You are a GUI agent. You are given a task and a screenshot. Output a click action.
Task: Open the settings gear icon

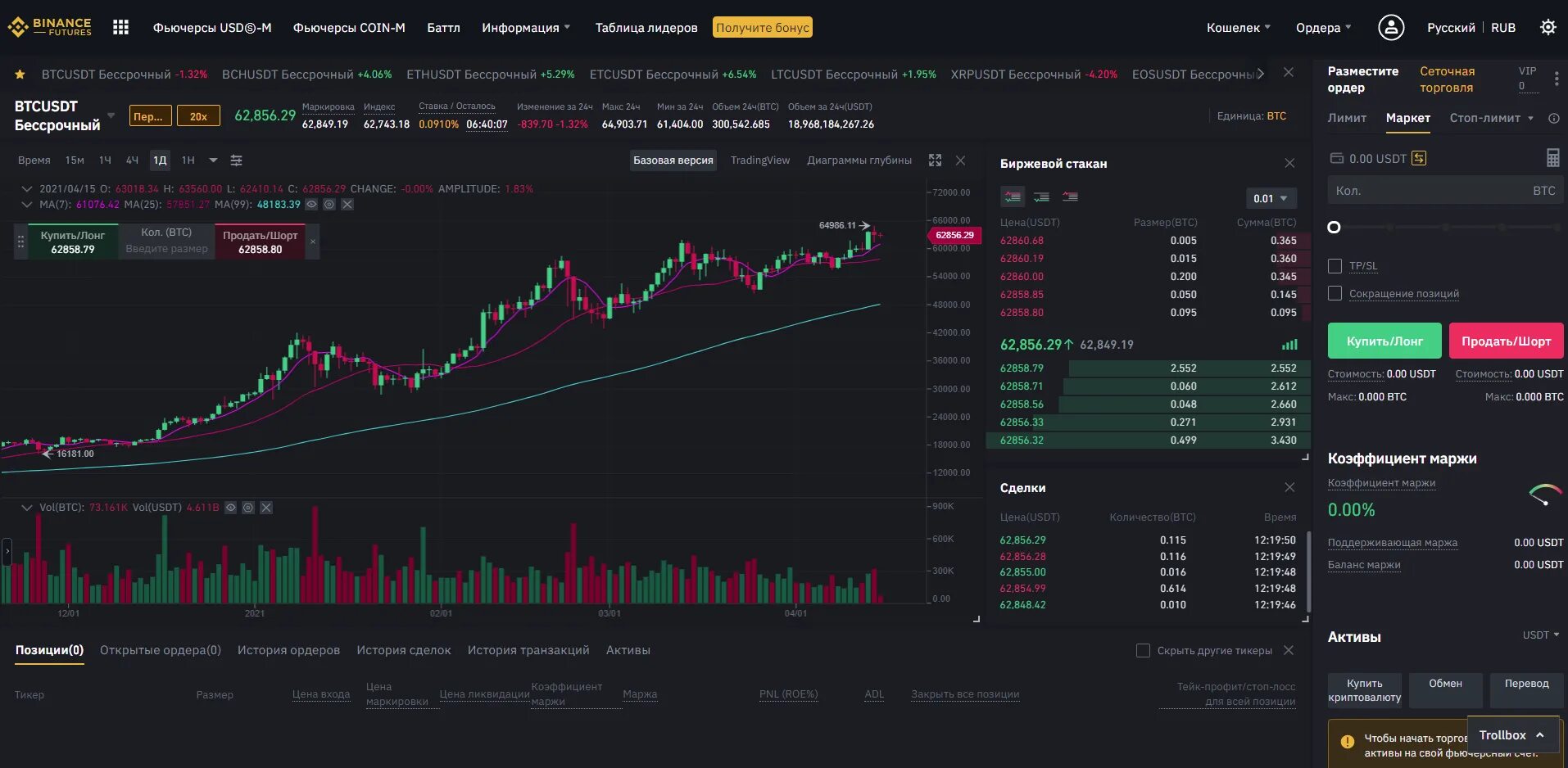click(x=1548, y=27)
